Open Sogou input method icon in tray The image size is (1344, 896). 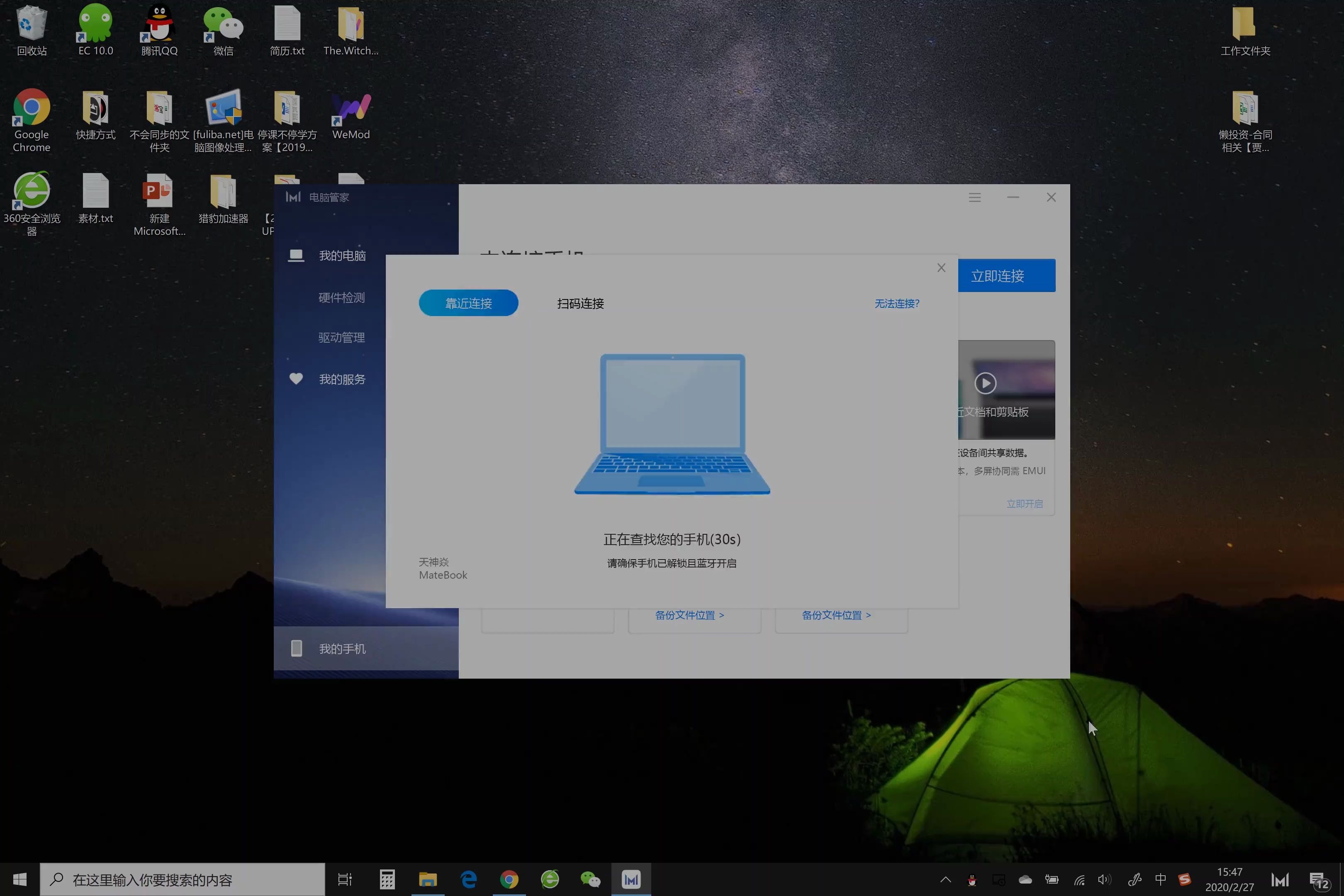click(x=1185, y=879)
